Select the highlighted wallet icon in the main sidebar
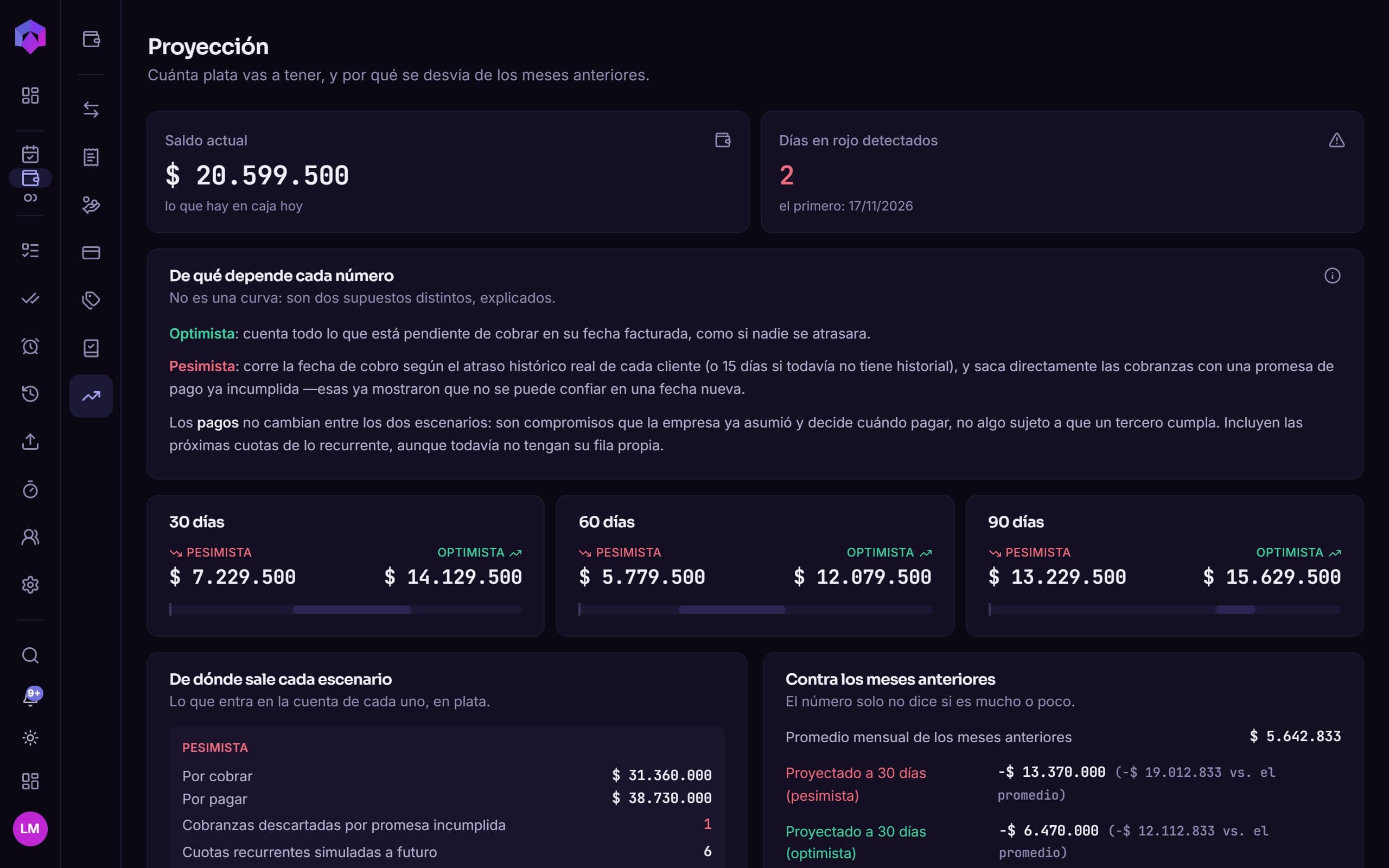 pos(30,178)
